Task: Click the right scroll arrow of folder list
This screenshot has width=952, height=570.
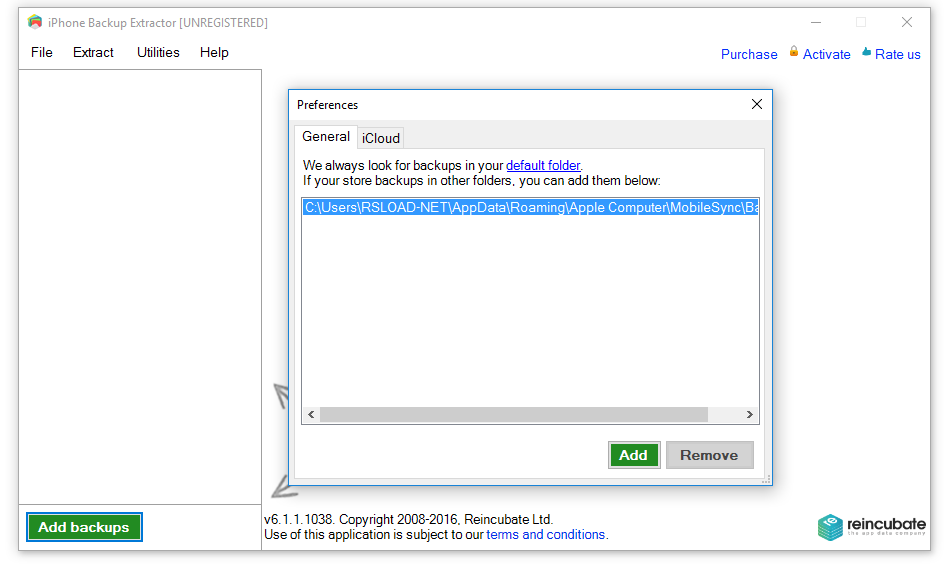Action: point(749,415)
